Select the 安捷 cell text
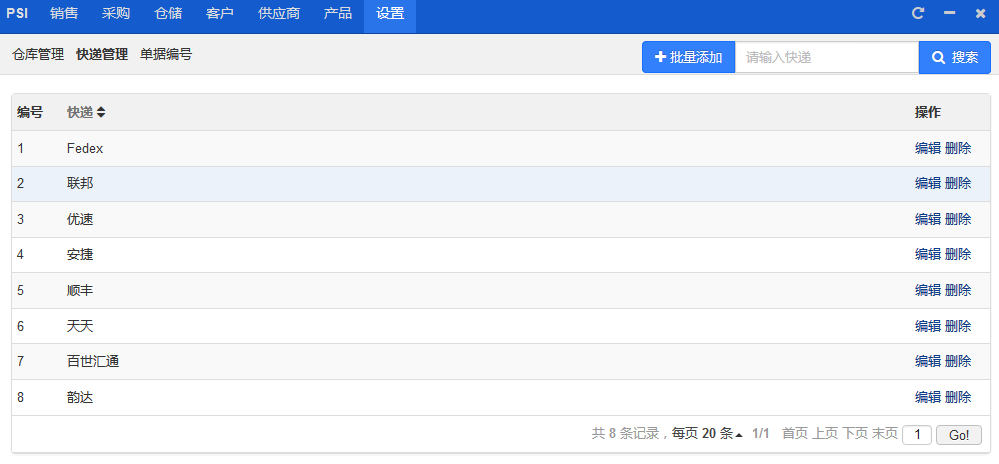Viewport: 999px width, 464px height. click(x=80, y=255)
